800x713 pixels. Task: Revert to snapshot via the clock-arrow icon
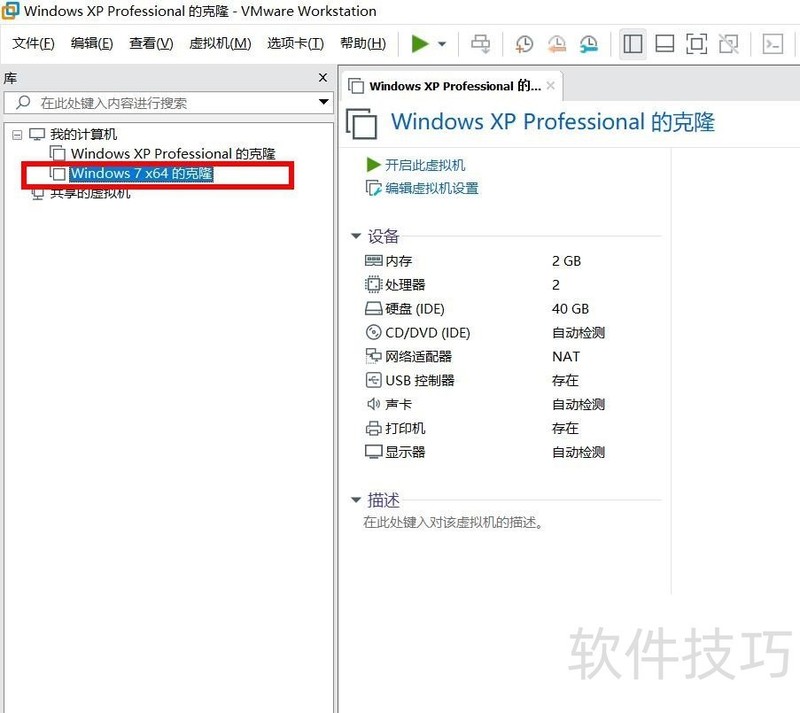click(x=557, y=43)
